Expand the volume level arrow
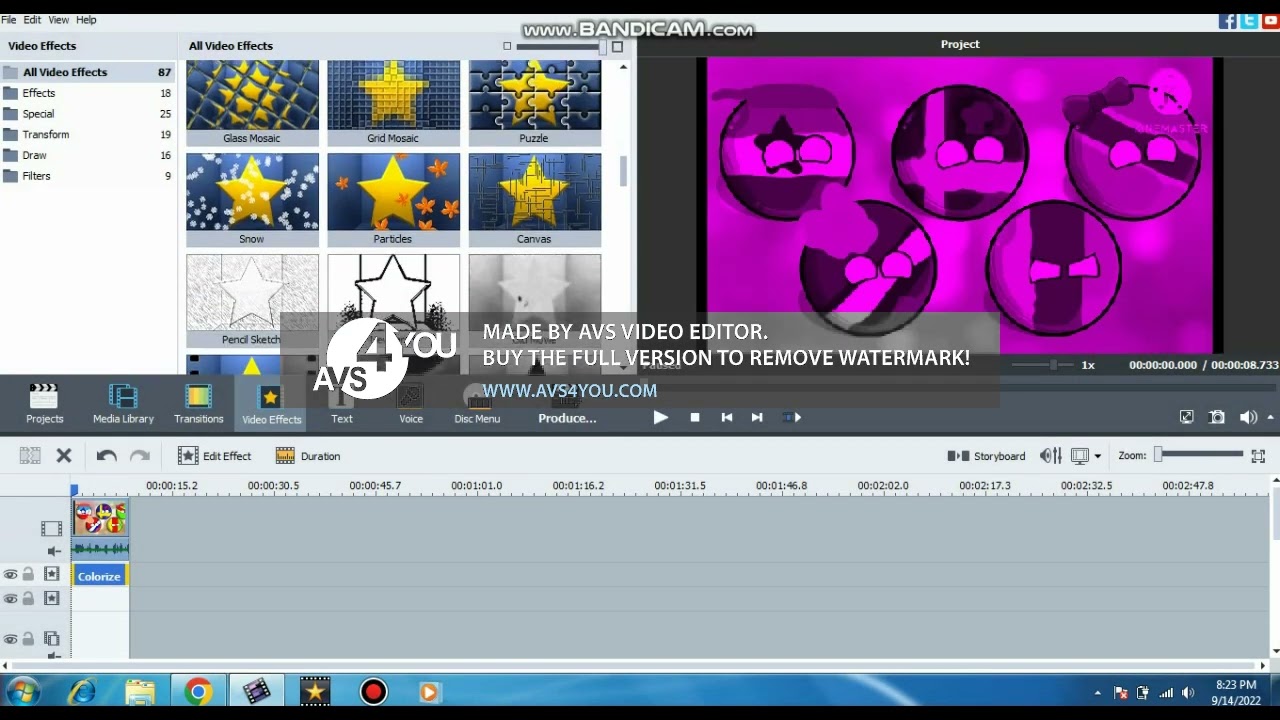This screenshot has width=1280, height=720. click(1270, 417)
